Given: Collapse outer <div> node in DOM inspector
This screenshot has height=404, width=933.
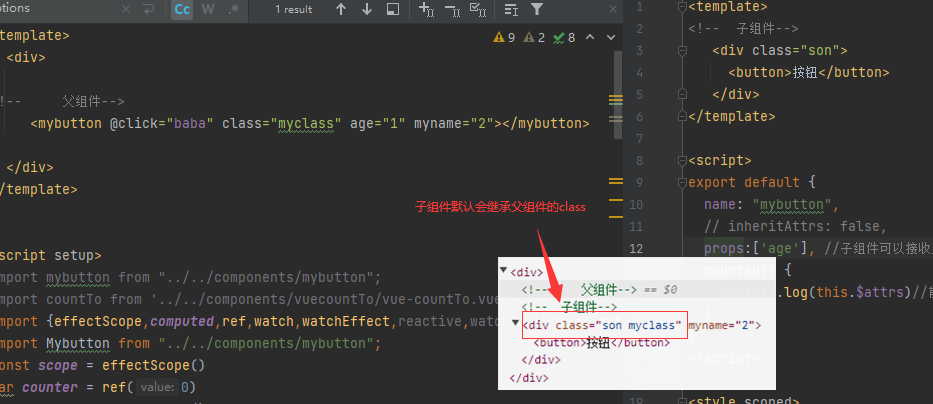Looking at the screenshot, I should (503, 270).
